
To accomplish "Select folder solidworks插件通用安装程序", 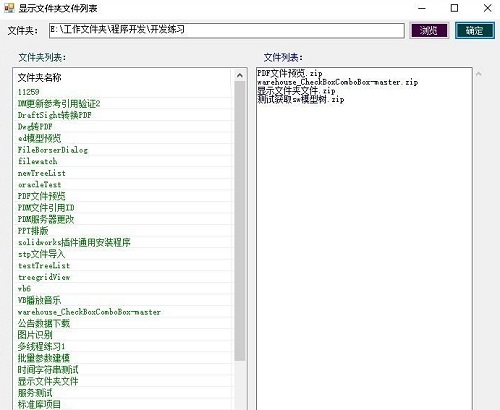I will coord(123,242).
